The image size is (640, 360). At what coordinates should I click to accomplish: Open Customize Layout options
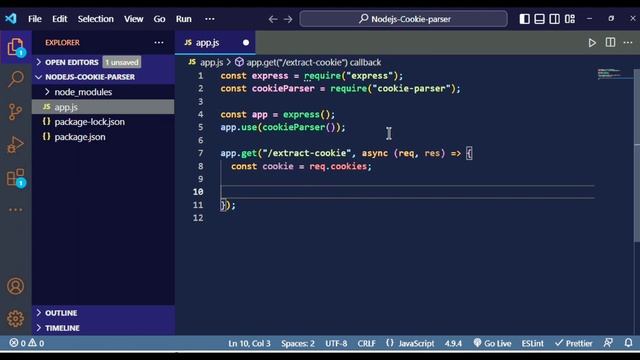(x=570, y=19)
